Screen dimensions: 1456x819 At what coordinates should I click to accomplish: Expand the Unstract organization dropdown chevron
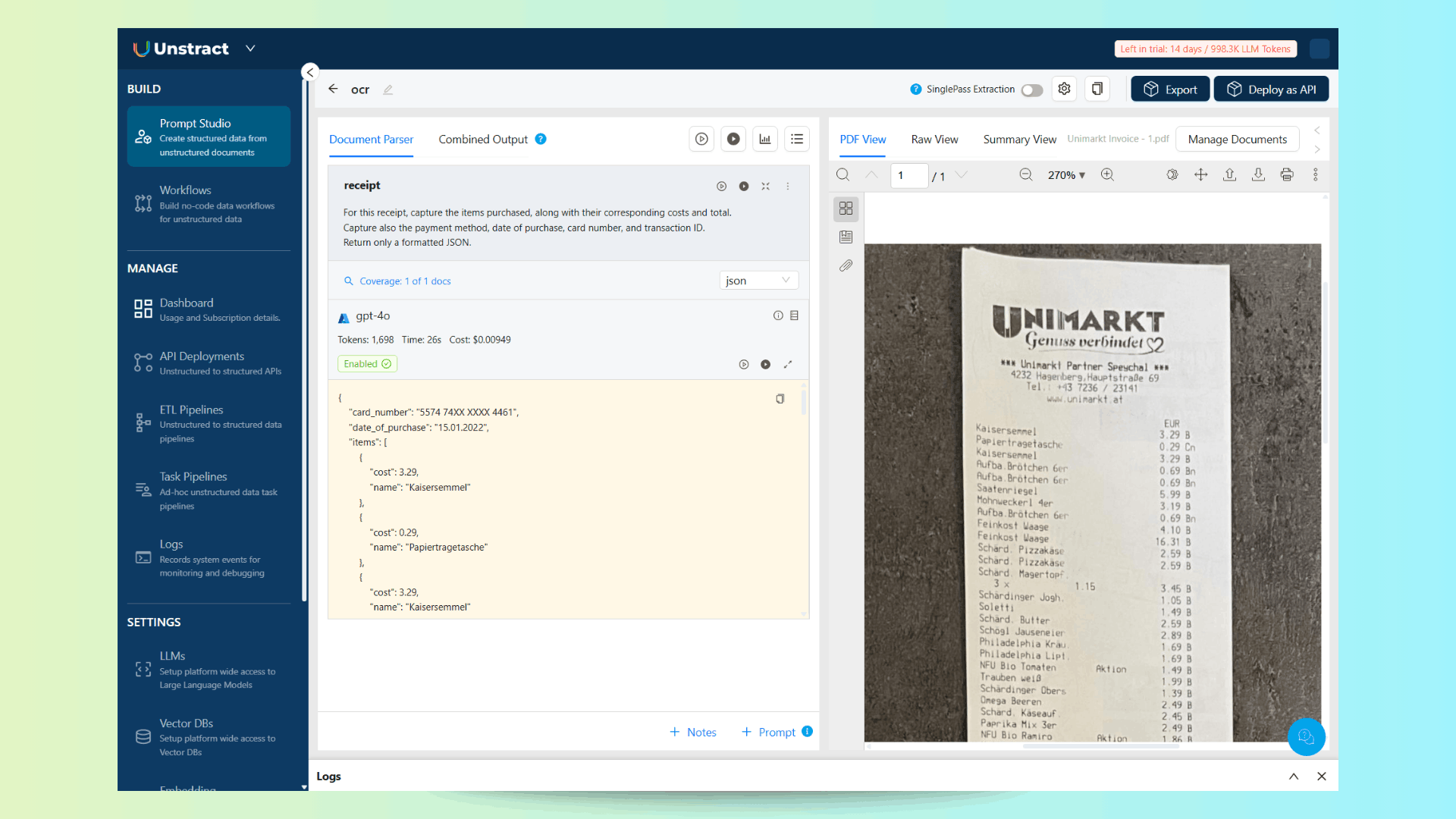[250, 49]
